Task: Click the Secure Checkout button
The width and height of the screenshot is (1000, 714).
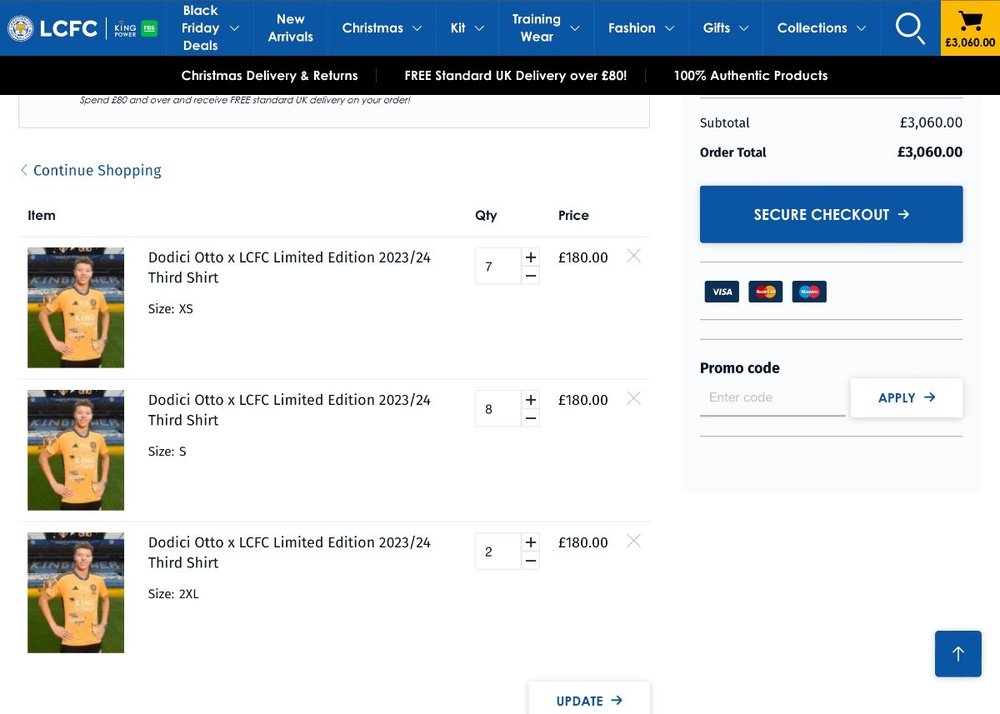Action: 831,214
